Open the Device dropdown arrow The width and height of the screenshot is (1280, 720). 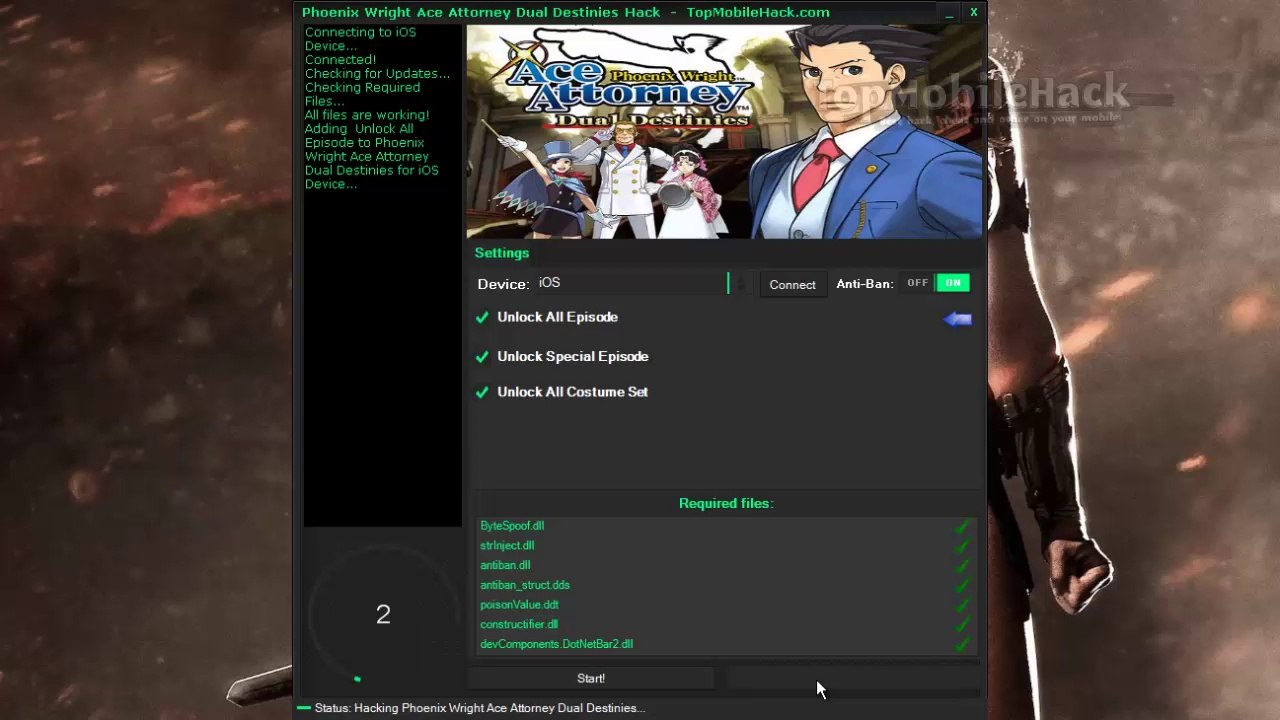coord(740,284)
